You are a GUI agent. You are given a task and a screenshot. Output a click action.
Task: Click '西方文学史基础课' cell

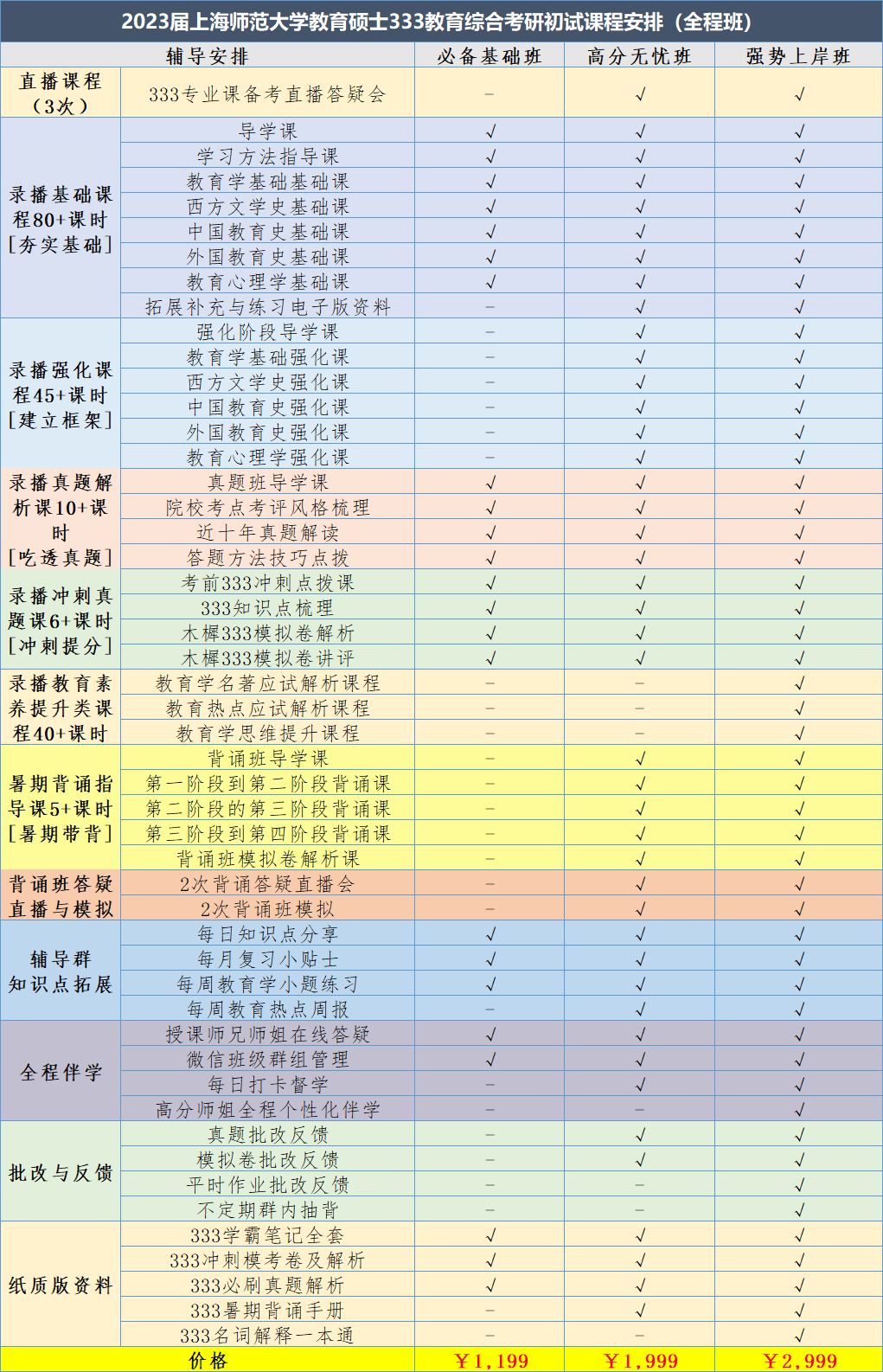[x=267, y=207]
